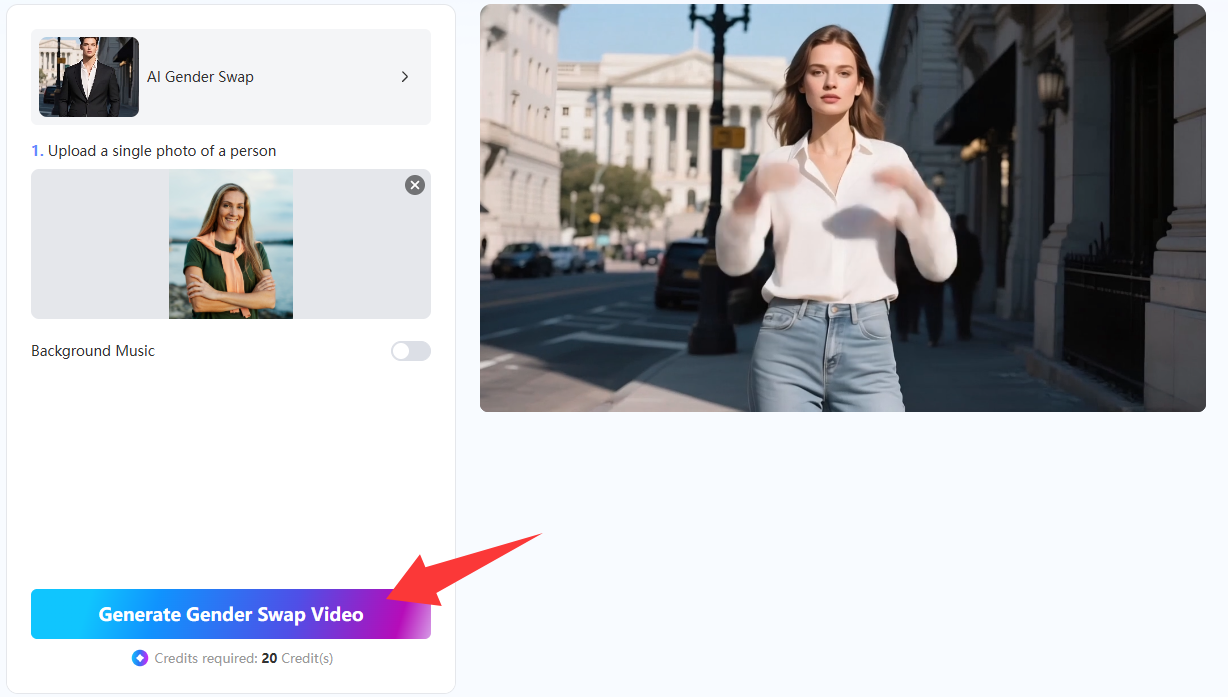Click the "Upload a single photo" instruction
Screen dimensions: 1228x697
[x=162, y=151]
